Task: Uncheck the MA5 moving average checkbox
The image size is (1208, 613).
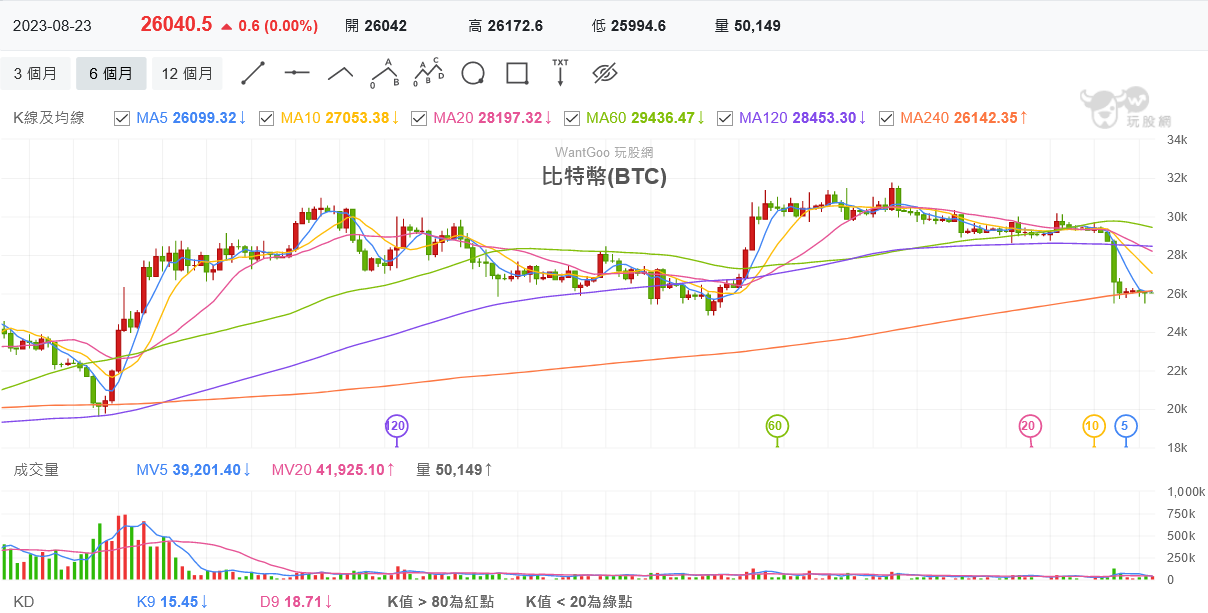Action: (x=122, y=118)
